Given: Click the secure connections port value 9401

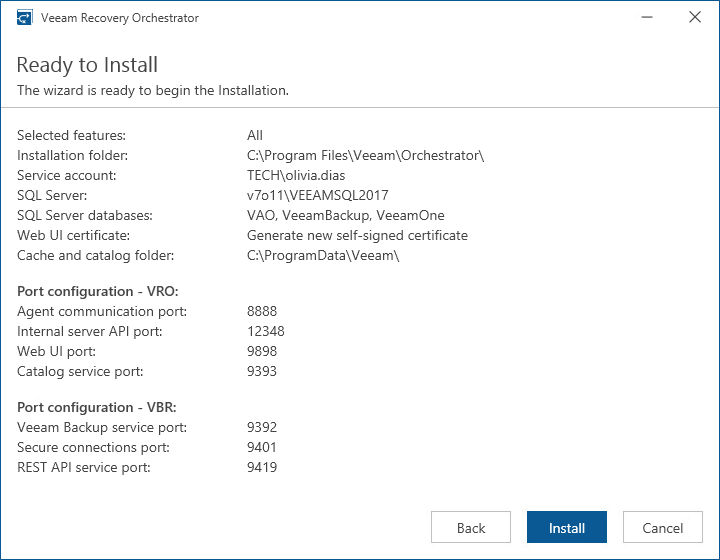Looking at the screenshot, I should pos(262,447).
